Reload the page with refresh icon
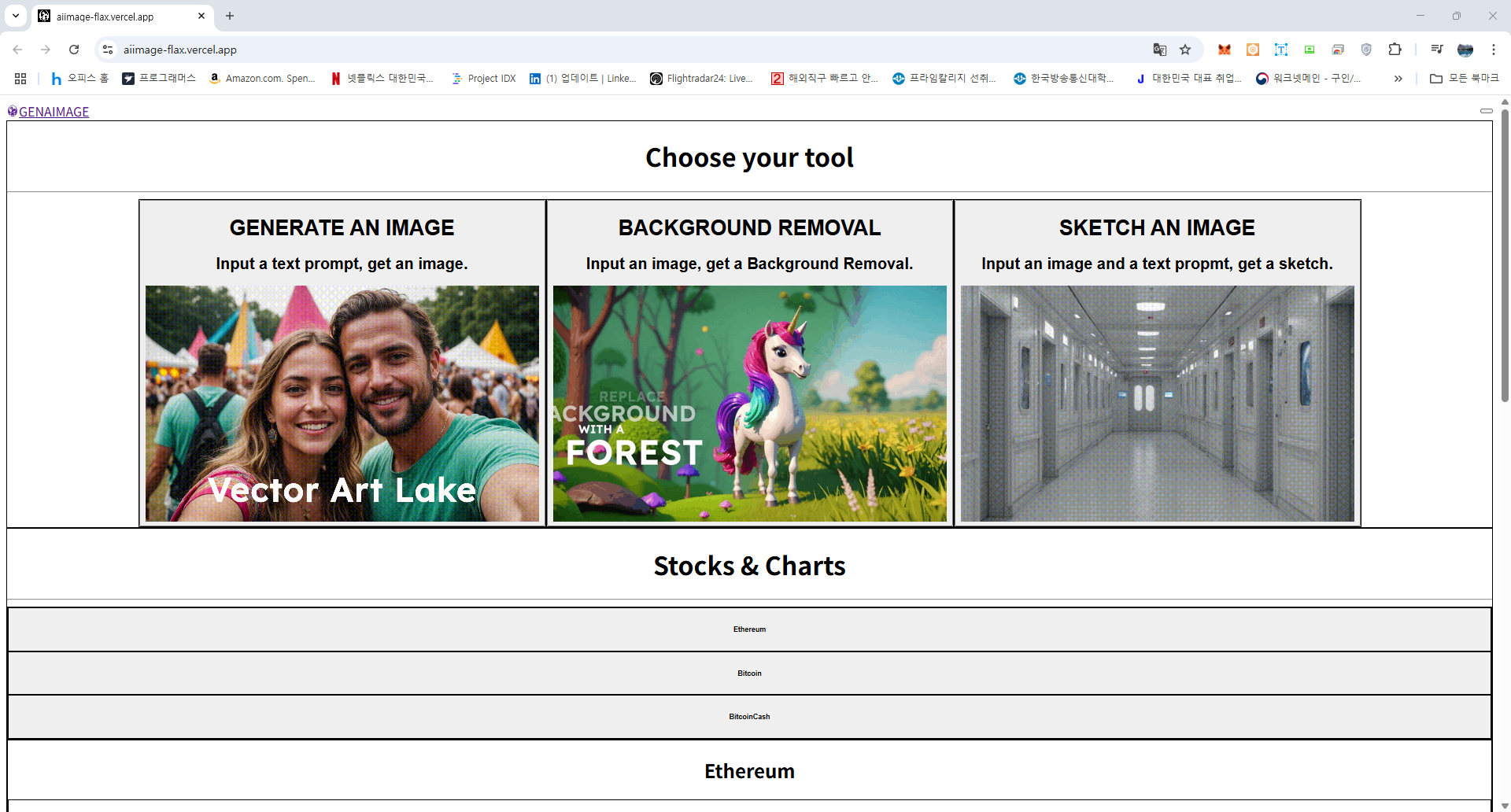The image size is (1511, 812). click(74, 50)
